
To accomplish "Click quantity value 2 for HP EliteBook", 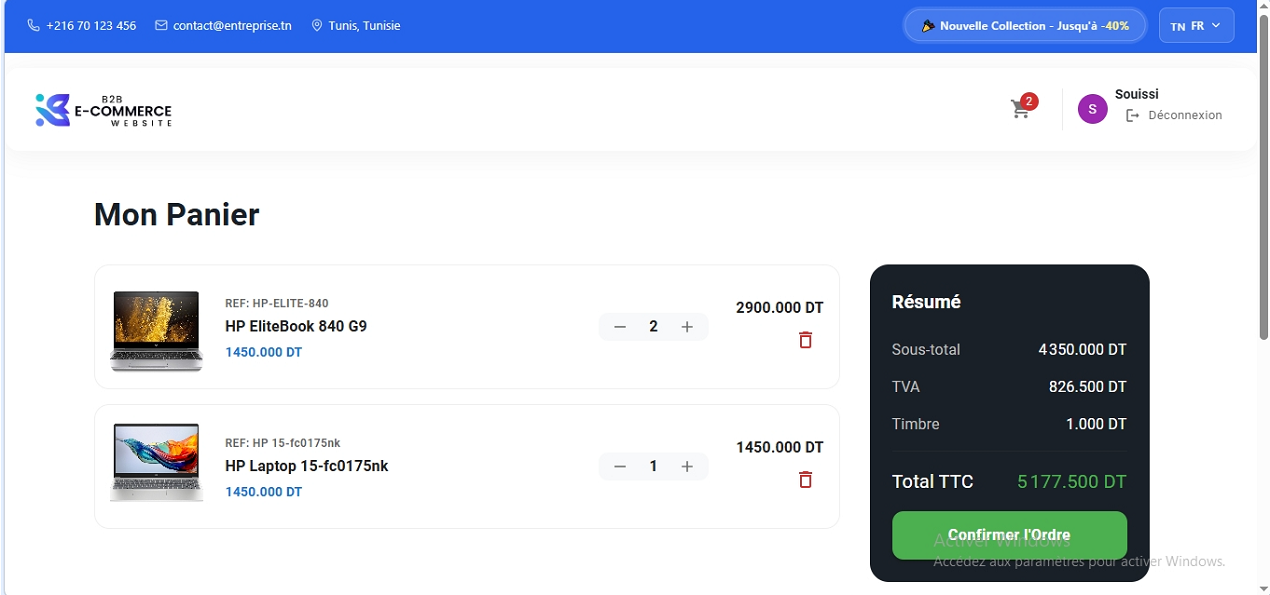I will pyautogui.click(x=653, y=327).
